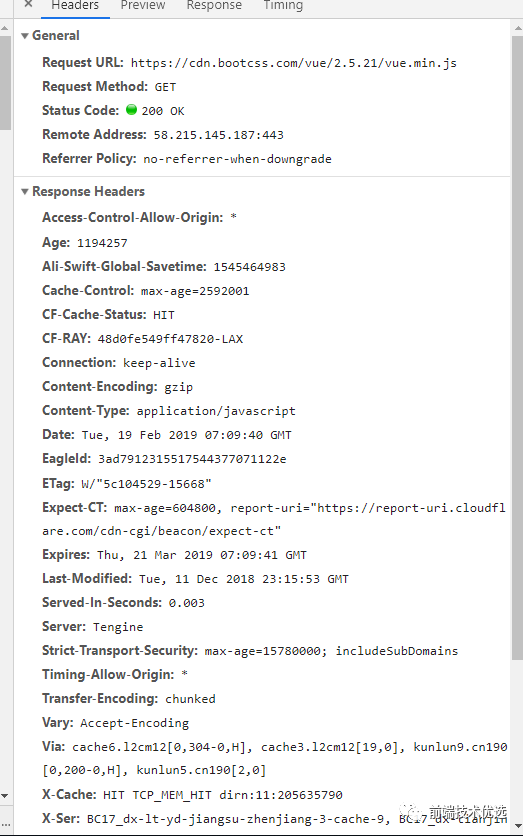Select the EagleId header value
523x836 pixels.
(192, 459)
